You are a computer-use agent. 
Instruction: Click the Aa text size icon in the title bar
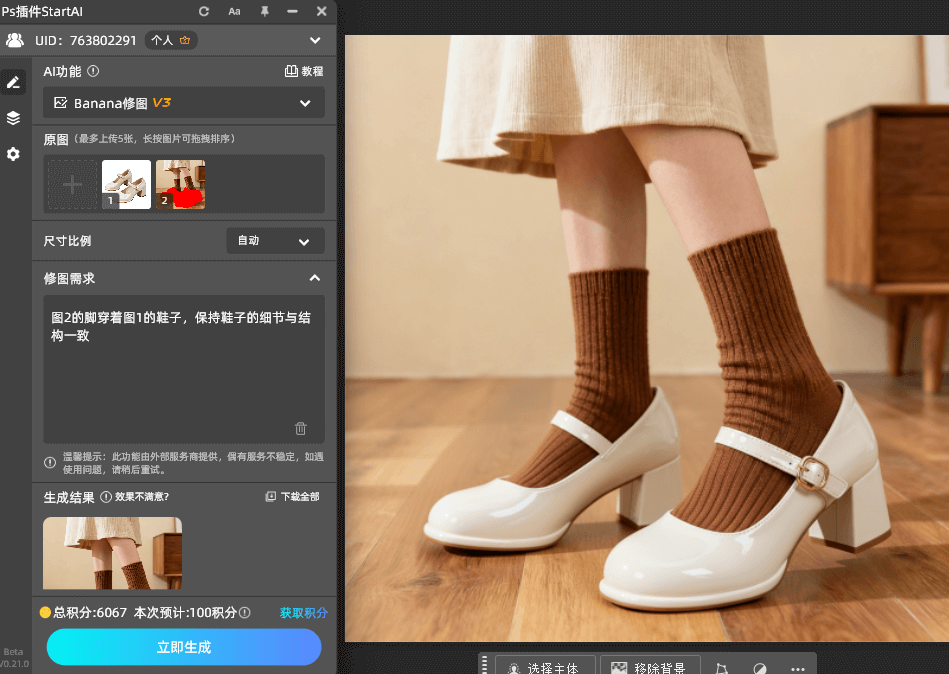234,11
